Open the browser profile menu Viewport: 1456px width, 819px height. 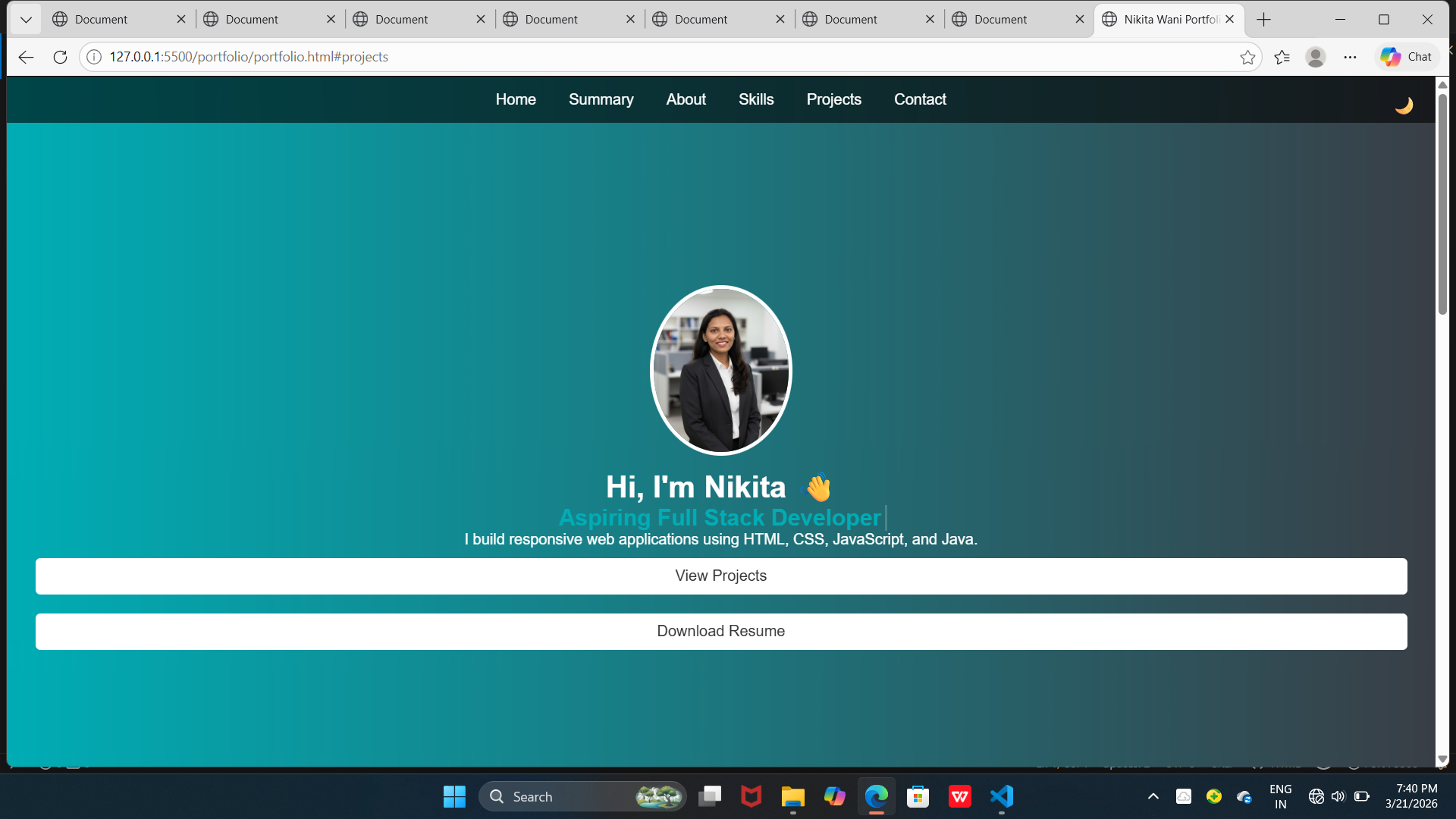pos(1316,57)
